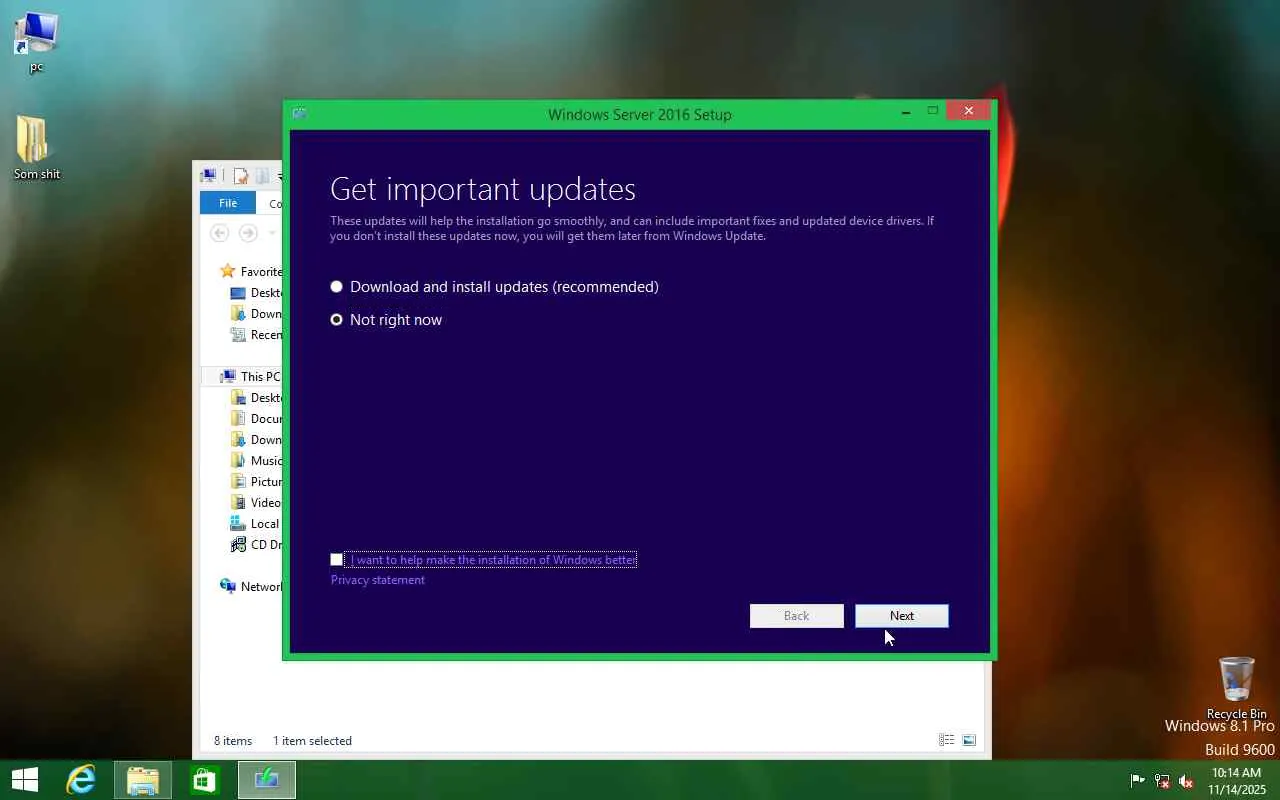Open the taskbar clock showing 10:14 AM
Screen dimensions: 1280x800
(x=1237, y=781)
